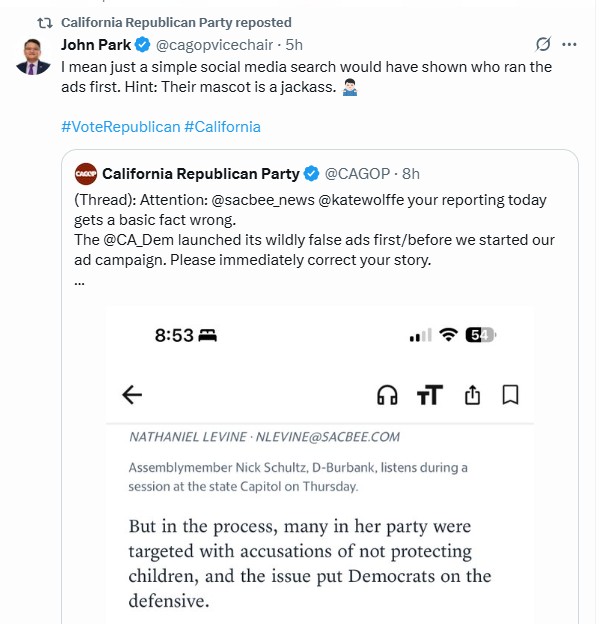Click the quoted post's verified badge
Viewport: 604px width, 624px height.
312,174
